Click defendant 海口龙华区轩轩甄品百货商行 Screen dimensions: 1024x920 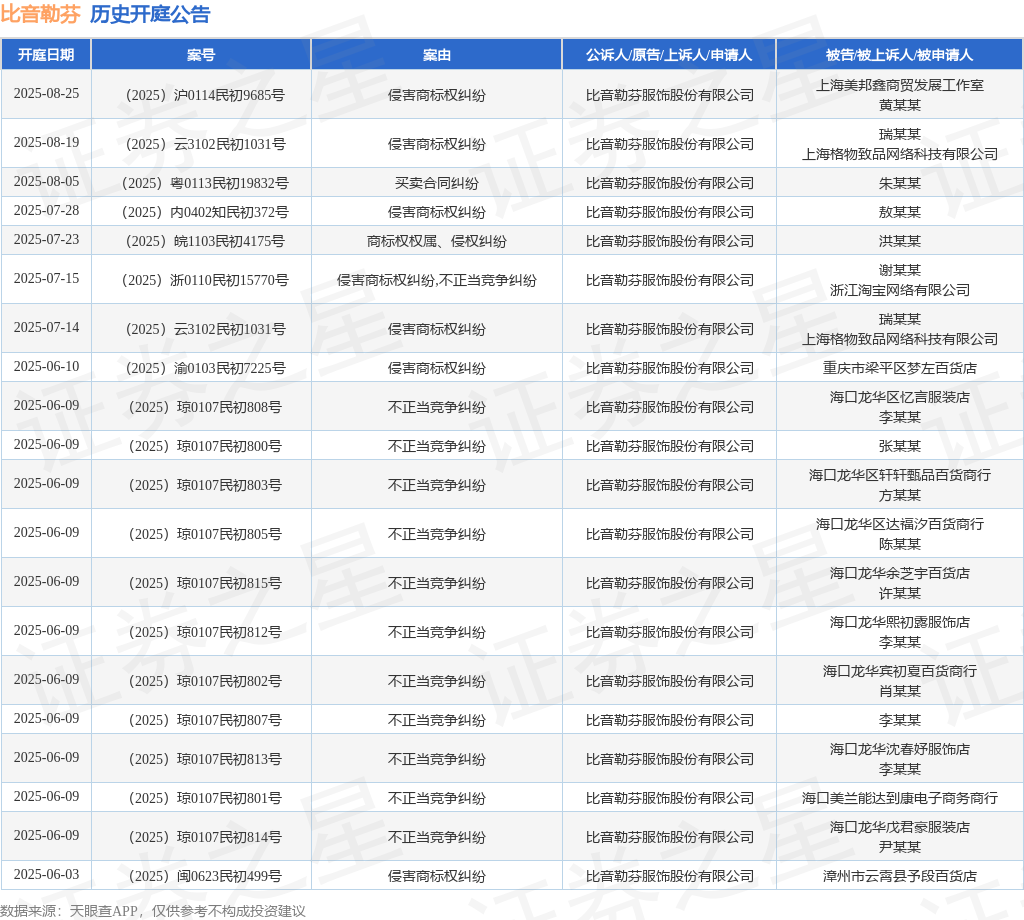point(899,476)
